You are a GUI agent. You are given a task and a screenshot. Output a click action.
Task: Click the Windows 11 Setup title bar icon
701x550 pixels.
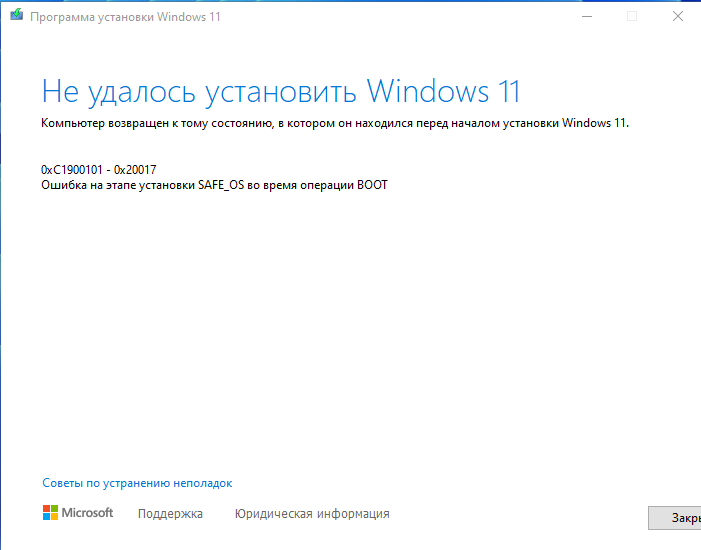click(17, 15)
